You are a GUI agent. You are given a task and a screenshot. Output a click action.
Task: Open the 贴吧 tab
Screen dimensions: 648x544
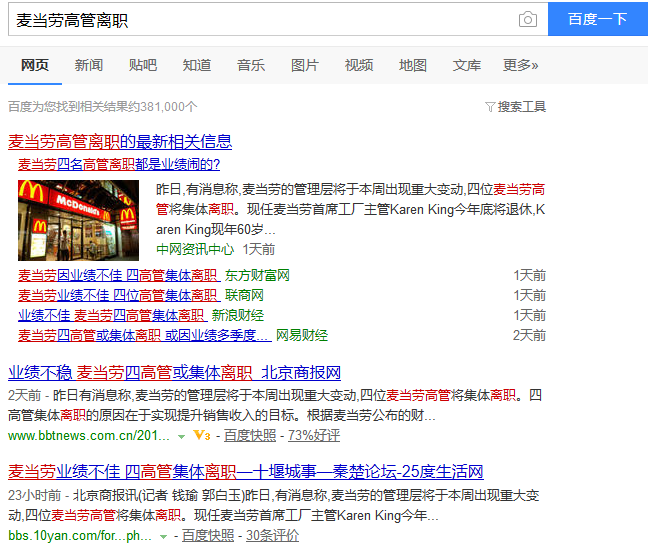pos(143,65)
